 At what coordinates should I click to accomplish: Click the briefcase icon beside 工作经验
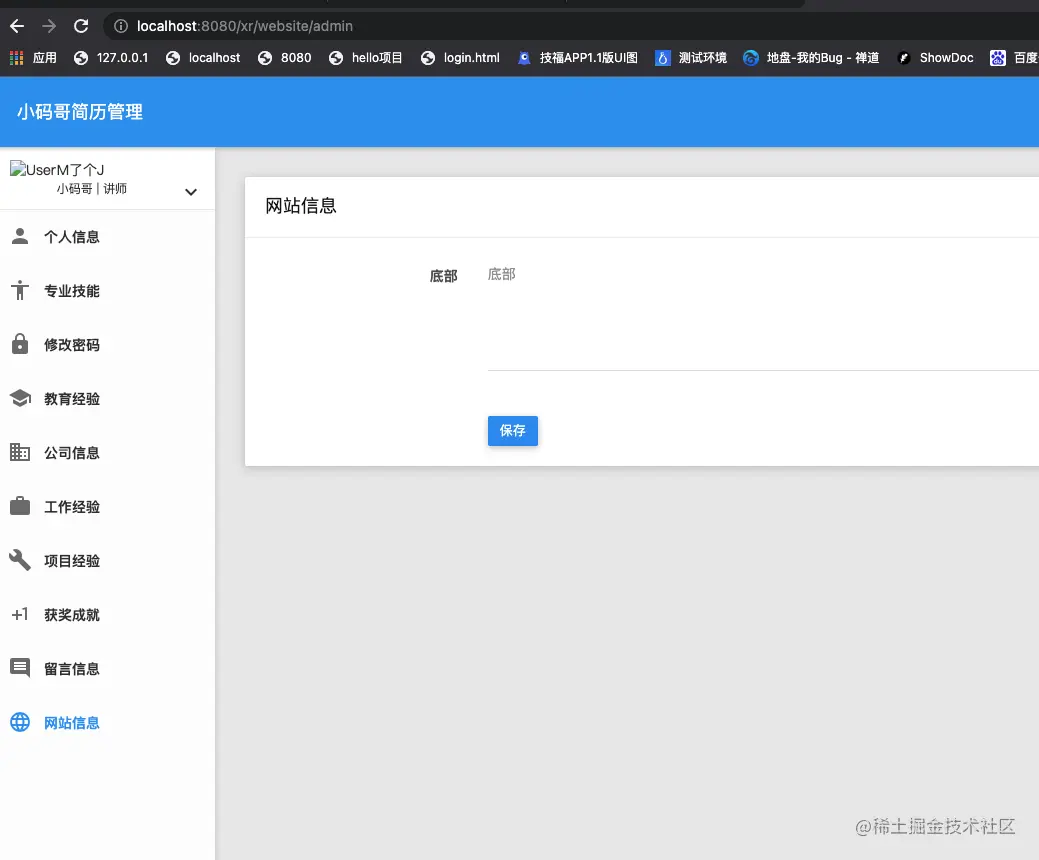click(x=20, y=506)
